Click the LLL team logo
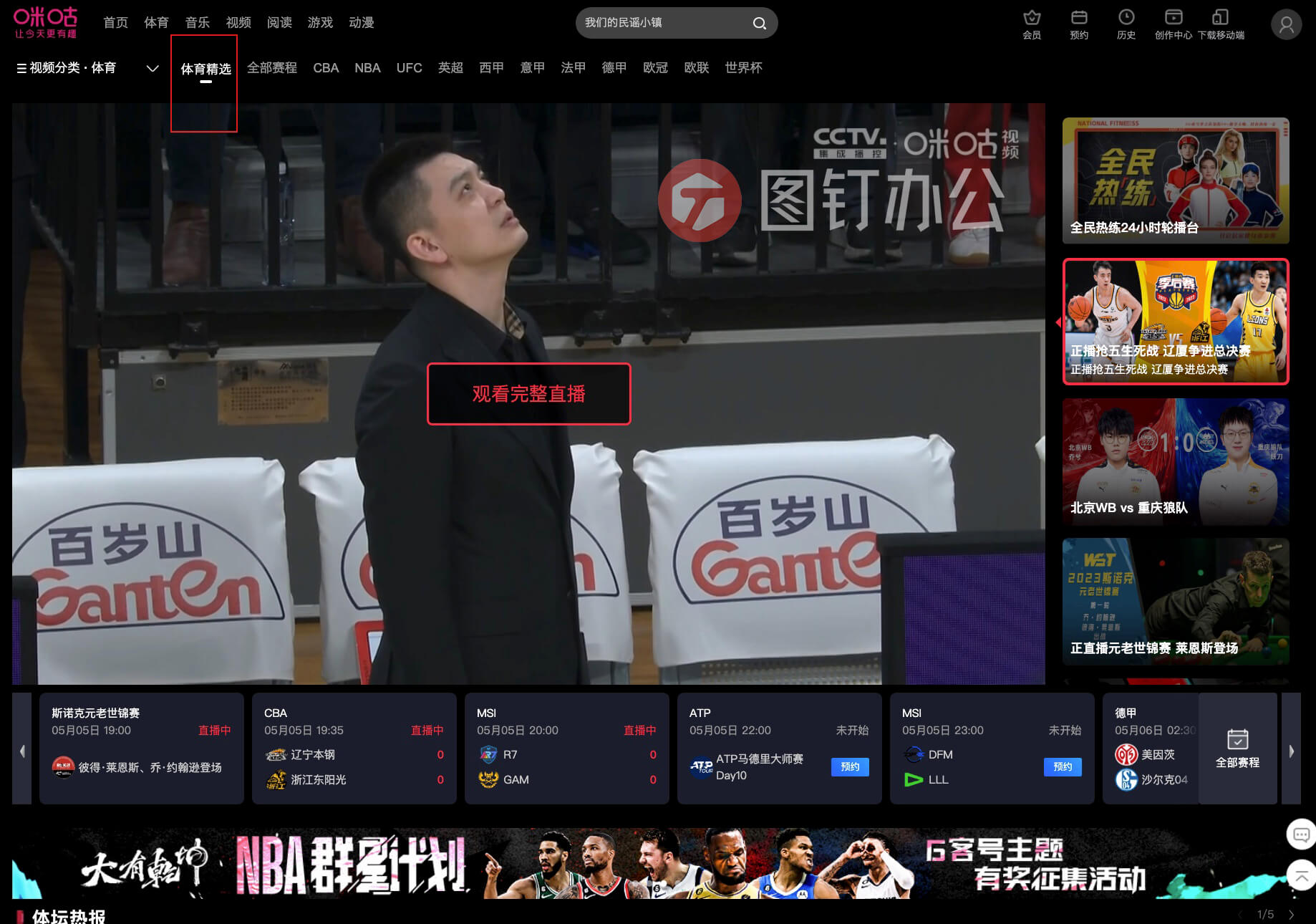1316x924 pixels. [914, 779]
